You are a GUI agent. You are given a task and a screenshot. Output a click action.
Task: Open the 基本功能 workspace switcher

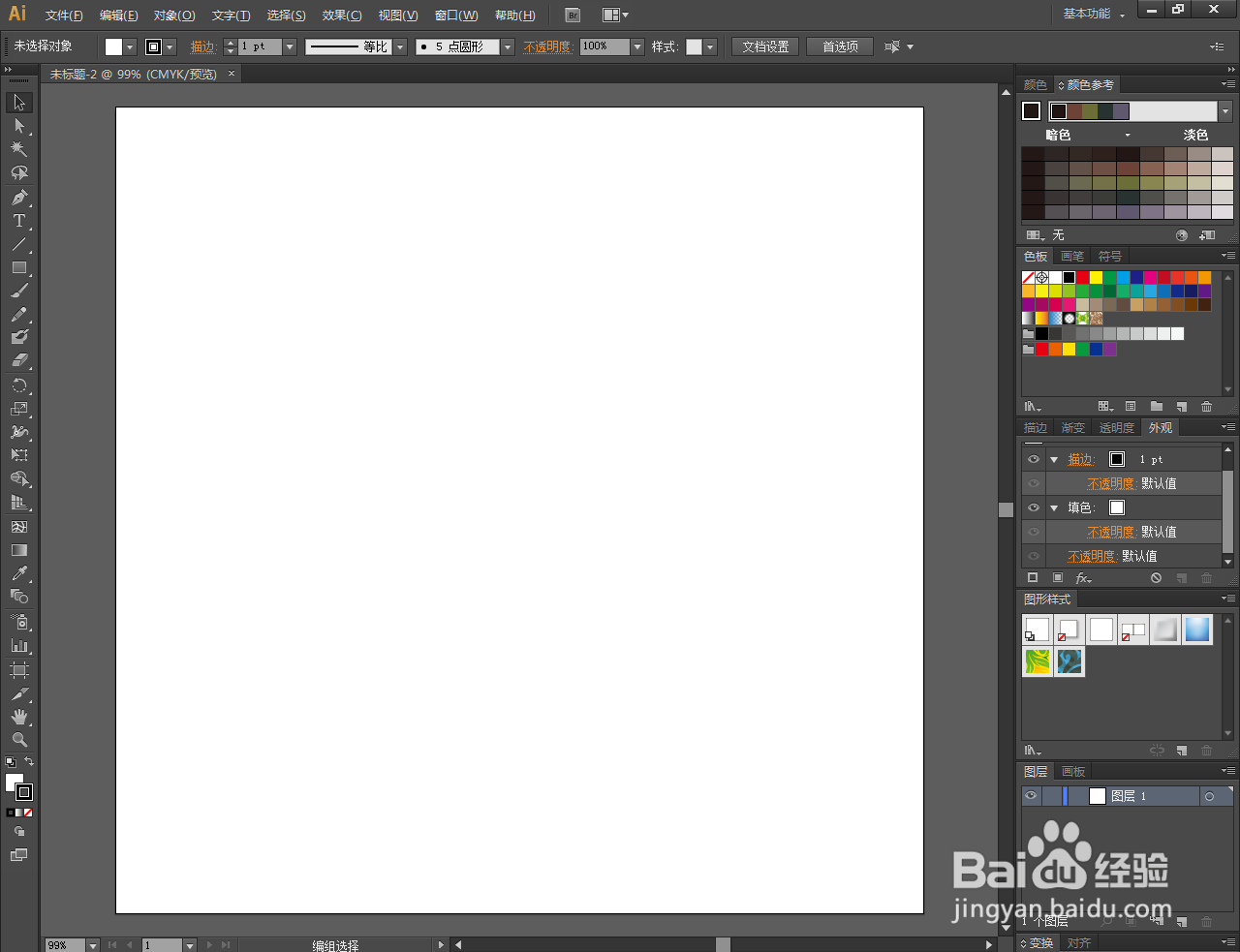coord(1094,14)
